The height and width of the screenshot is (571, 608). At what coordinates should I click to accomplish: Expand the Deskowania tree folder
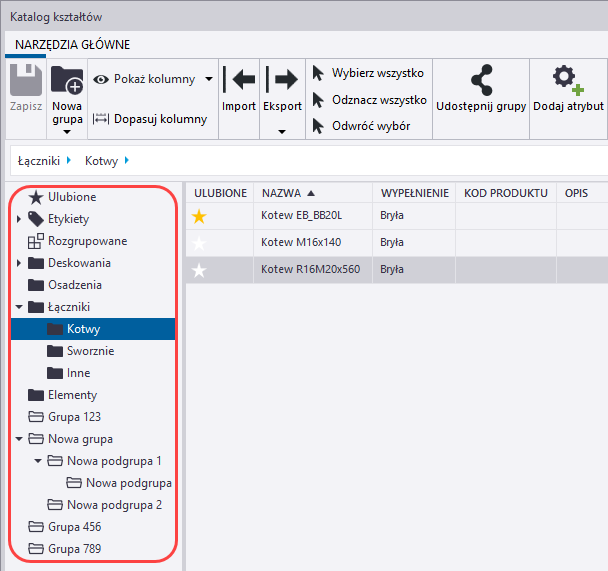point(19,263)
